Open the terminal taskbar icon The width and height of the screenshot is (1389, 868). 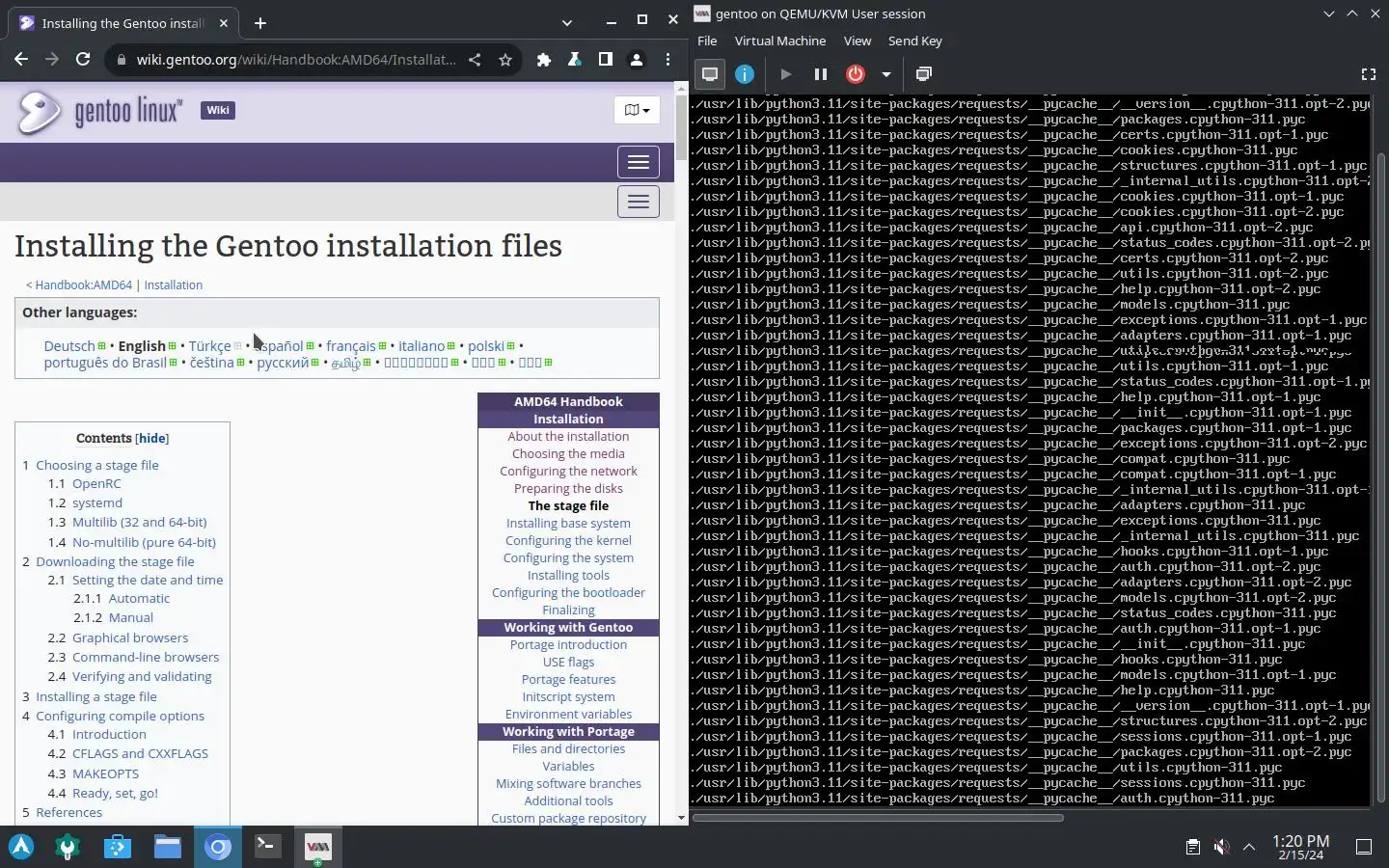[267, 847]
